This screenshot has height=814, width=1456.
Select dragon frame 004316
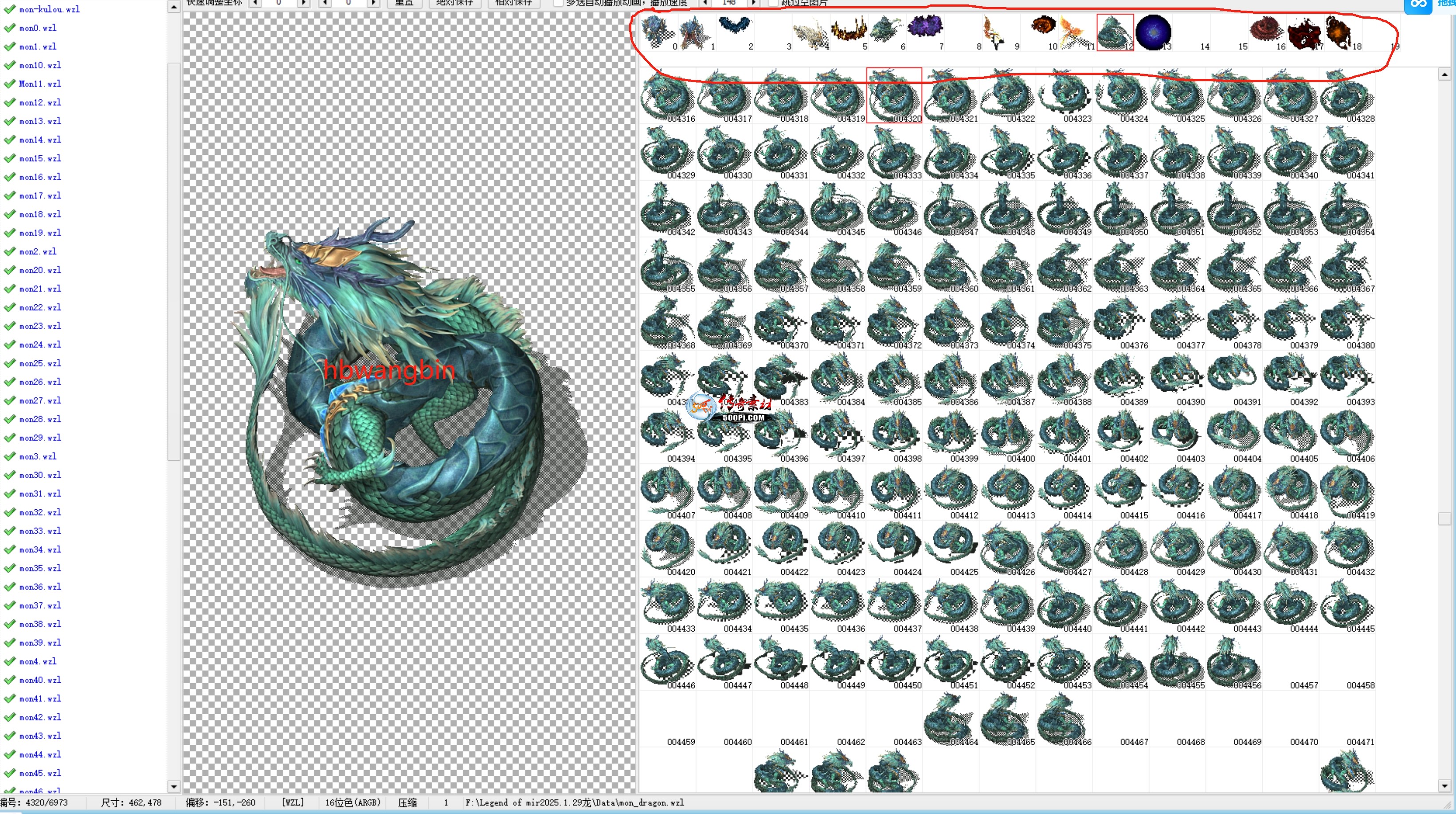(x=668, y=96)
